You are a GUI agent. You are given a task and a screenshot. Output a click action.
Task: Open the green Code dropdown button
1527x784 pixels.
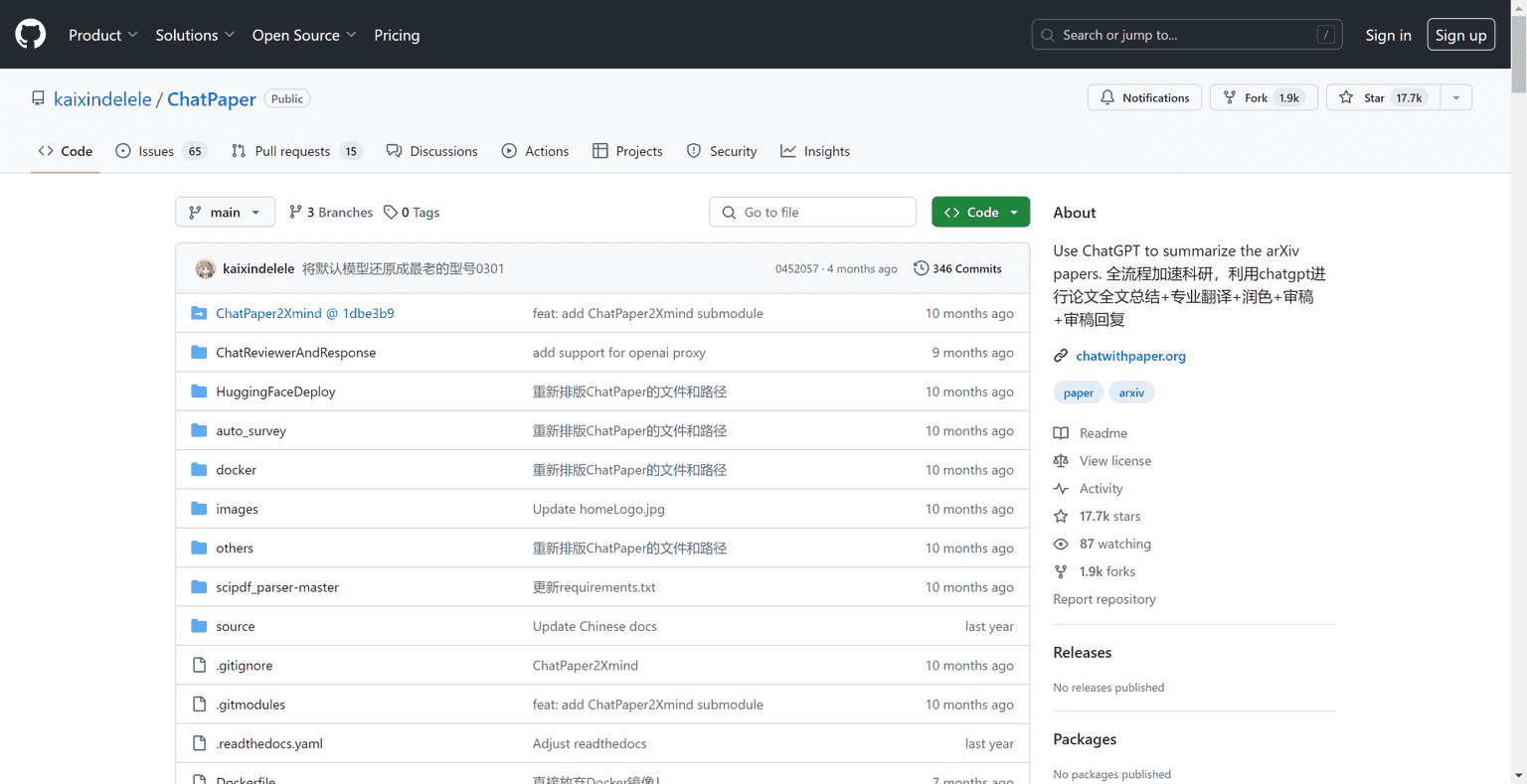980,212
